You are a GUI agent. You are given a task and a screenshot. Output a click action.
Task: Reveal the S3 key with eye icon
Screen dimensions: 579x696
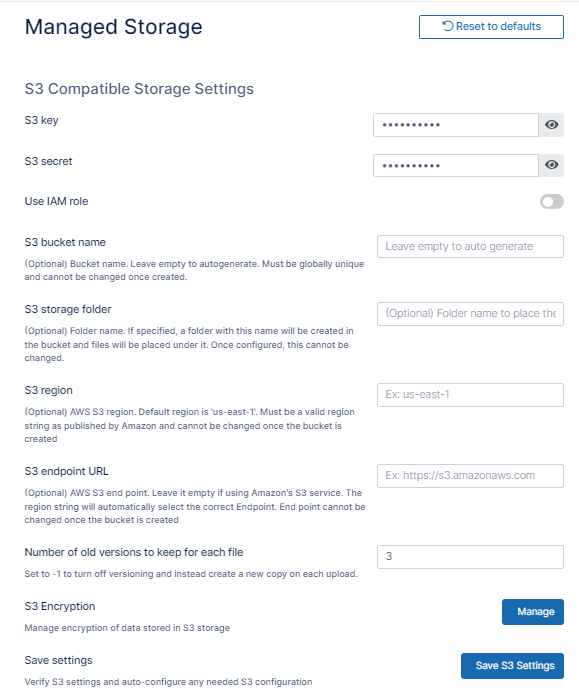[551, 125]
